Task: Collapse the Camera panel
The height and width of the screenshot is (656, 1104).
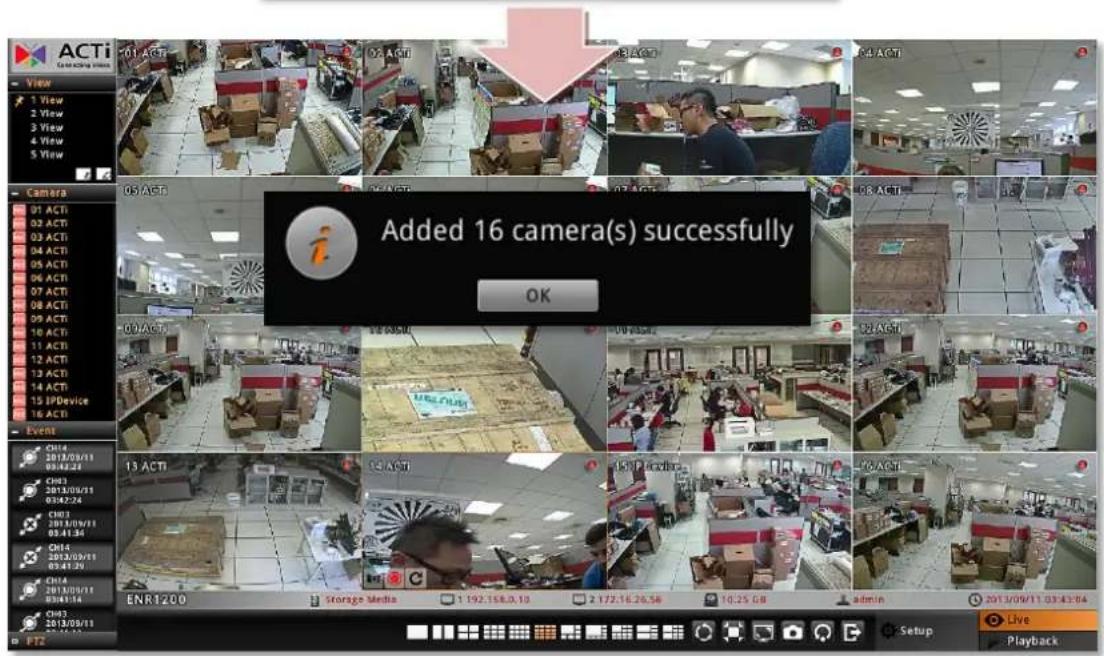Action: 15,193
